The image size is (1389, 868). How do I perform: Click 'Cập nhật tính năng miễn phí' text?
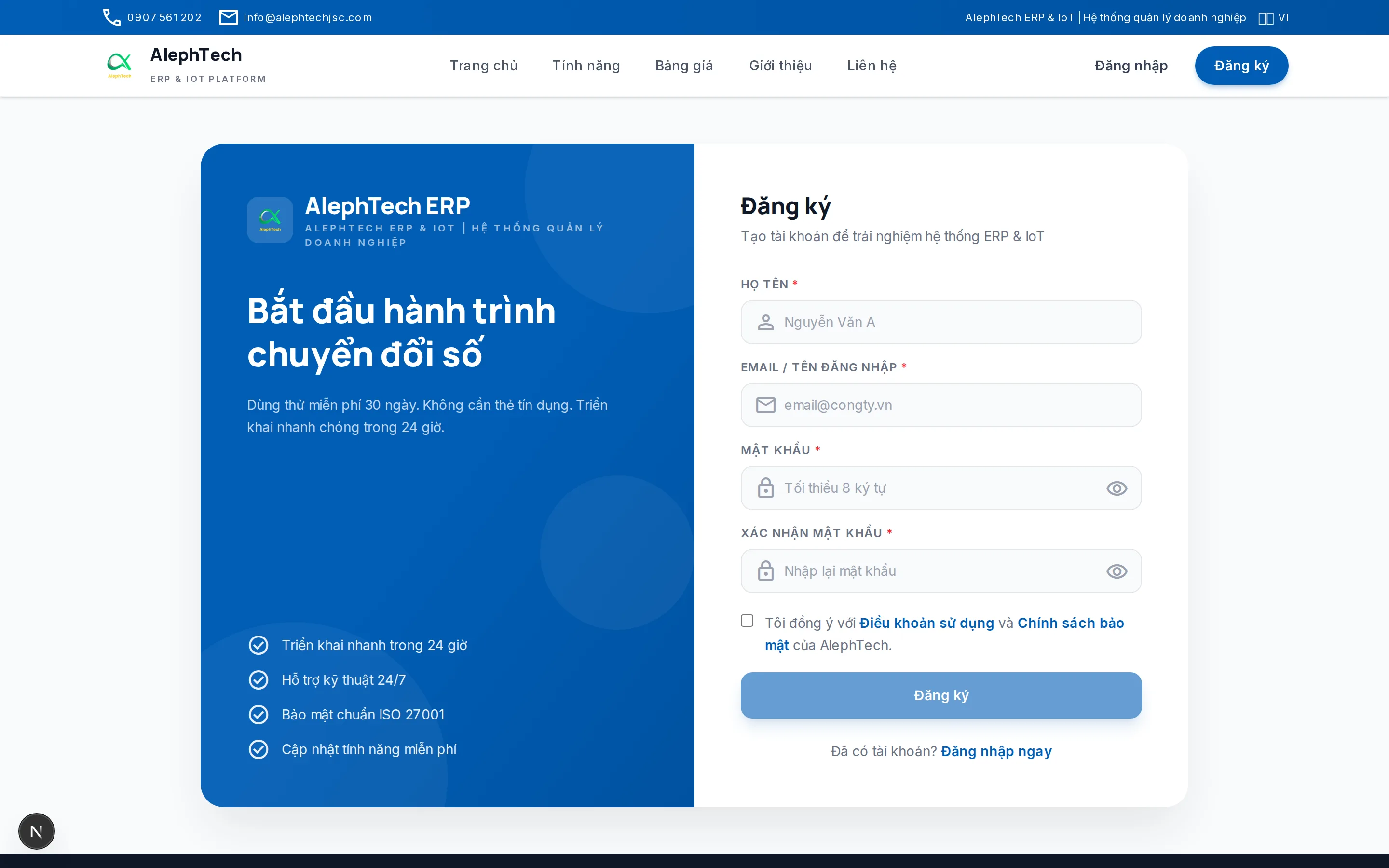tap(369, 750)
